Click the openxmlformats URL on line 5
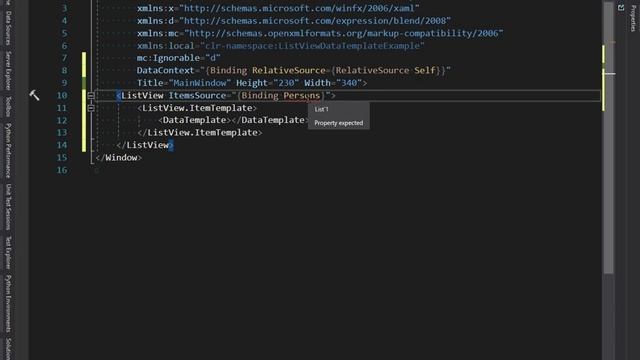The width and height of the screenshot is (640, 360). pyautogui.click(x=344, y=33)
